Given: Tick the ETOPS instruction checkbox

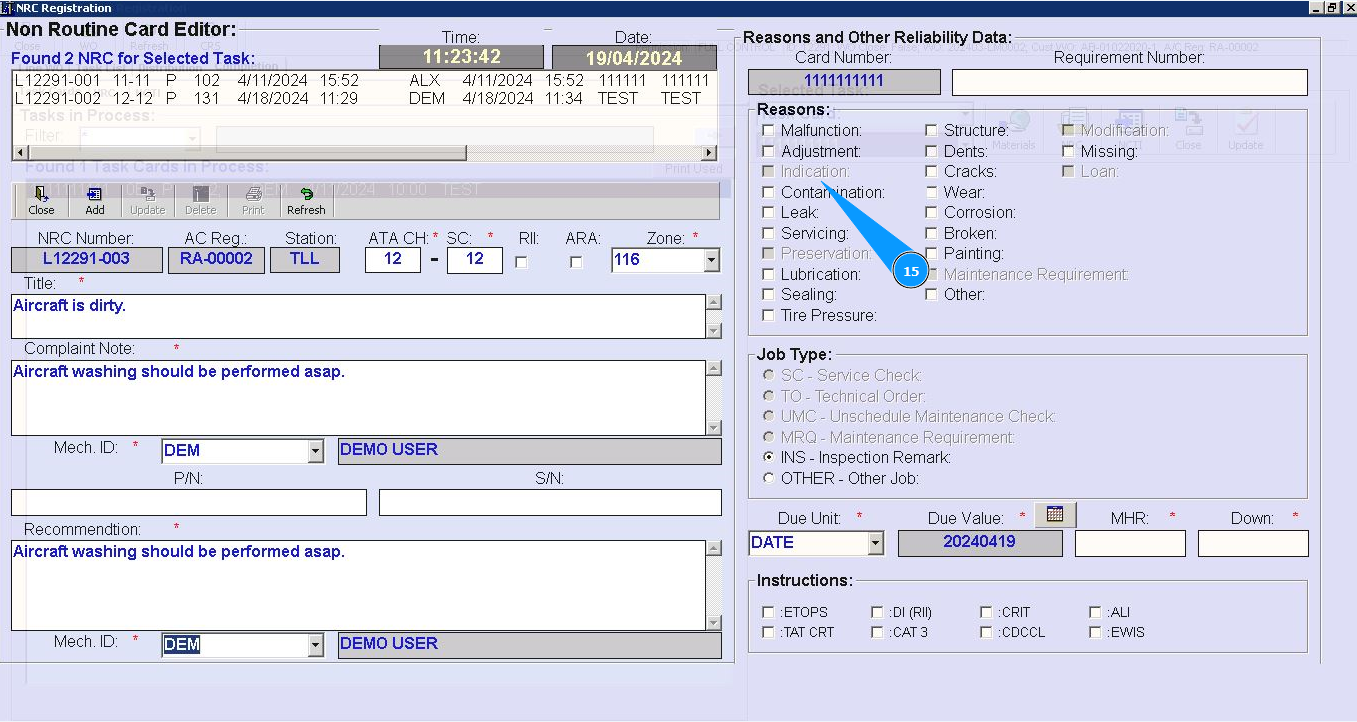Looking at the screenshot, I should pyautogui.click(x=768, y=612).
